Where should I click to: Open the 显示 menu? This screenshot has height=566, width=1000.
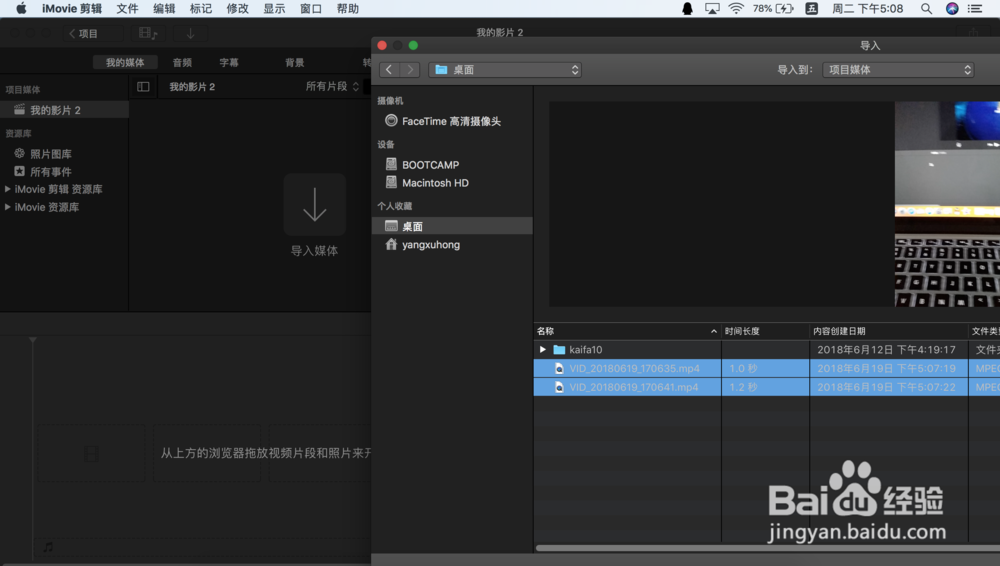[274, 8]
